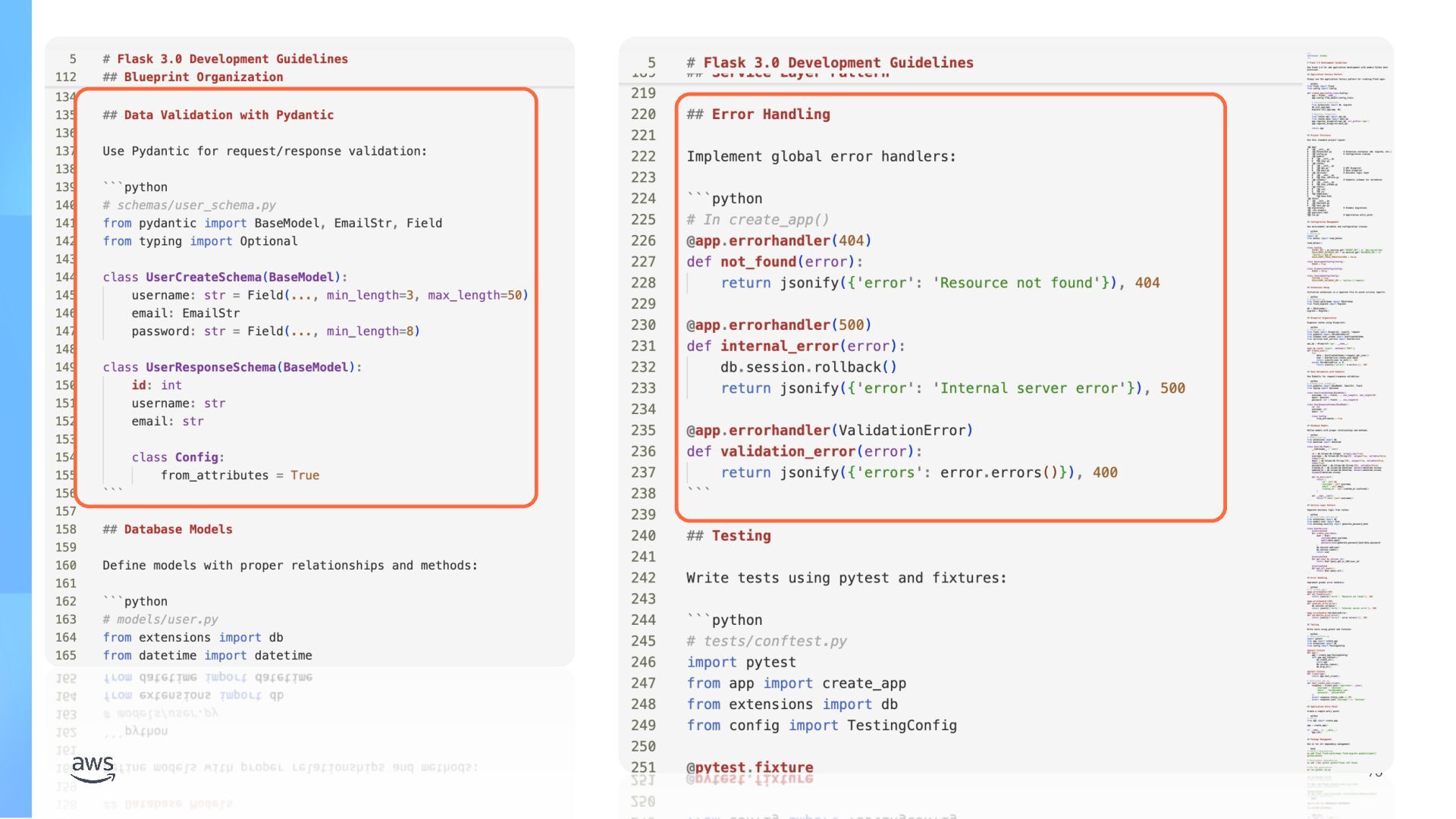
Task: Click the 'internal_error' function name
Action: (x=779, y=347)
